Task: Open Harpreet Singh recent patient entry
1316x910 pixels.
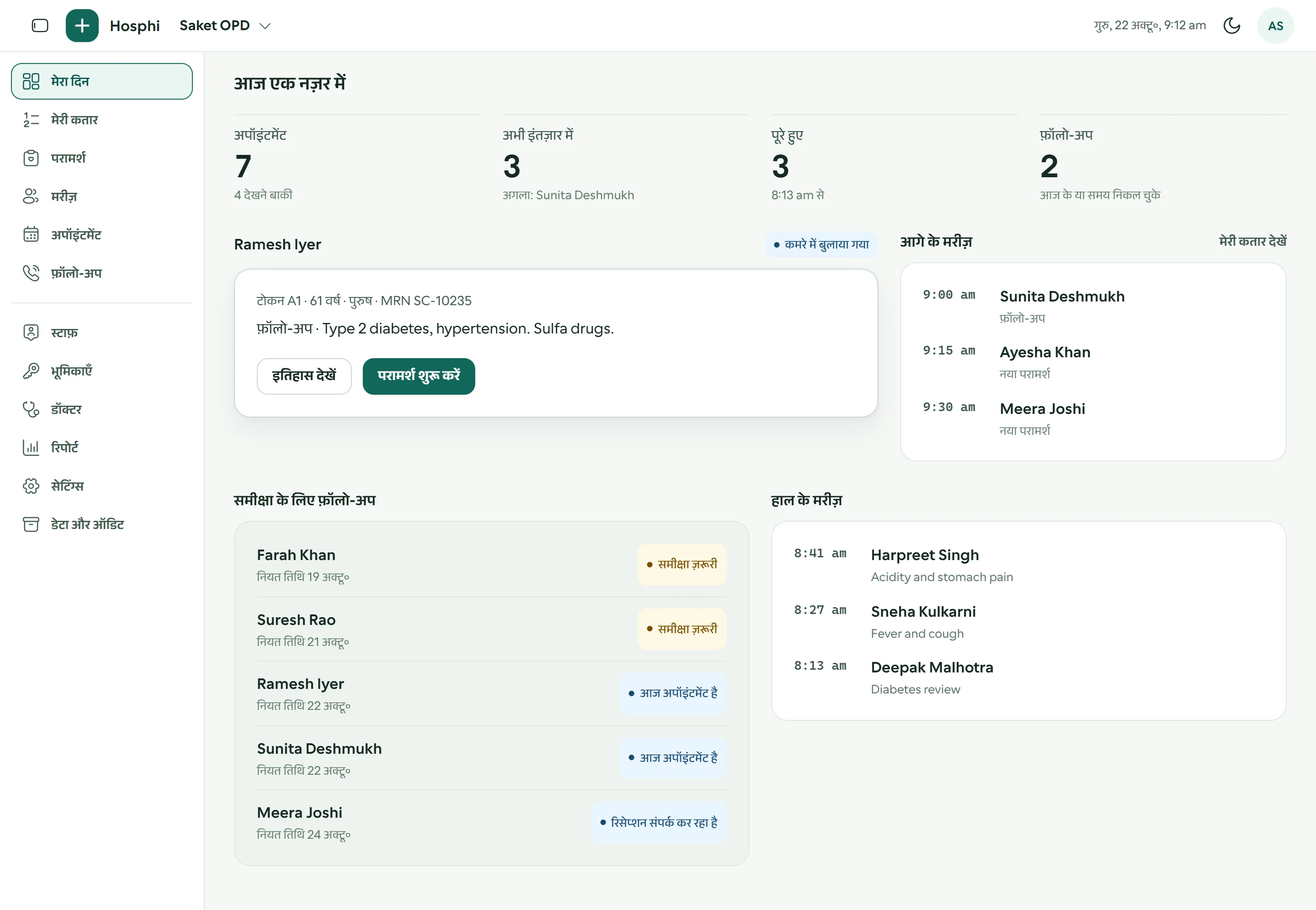Action: click(x=1029, y=565)
